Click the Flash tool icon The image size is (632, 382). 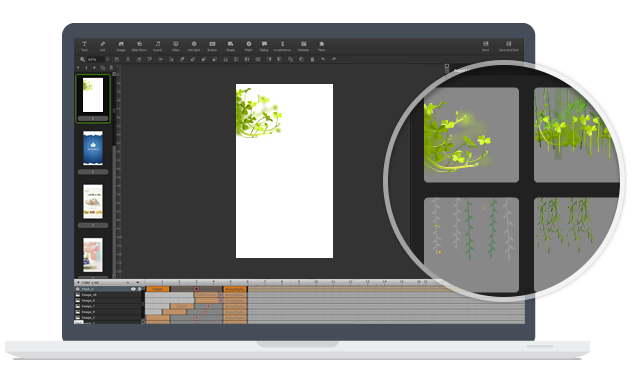(249, 46)
